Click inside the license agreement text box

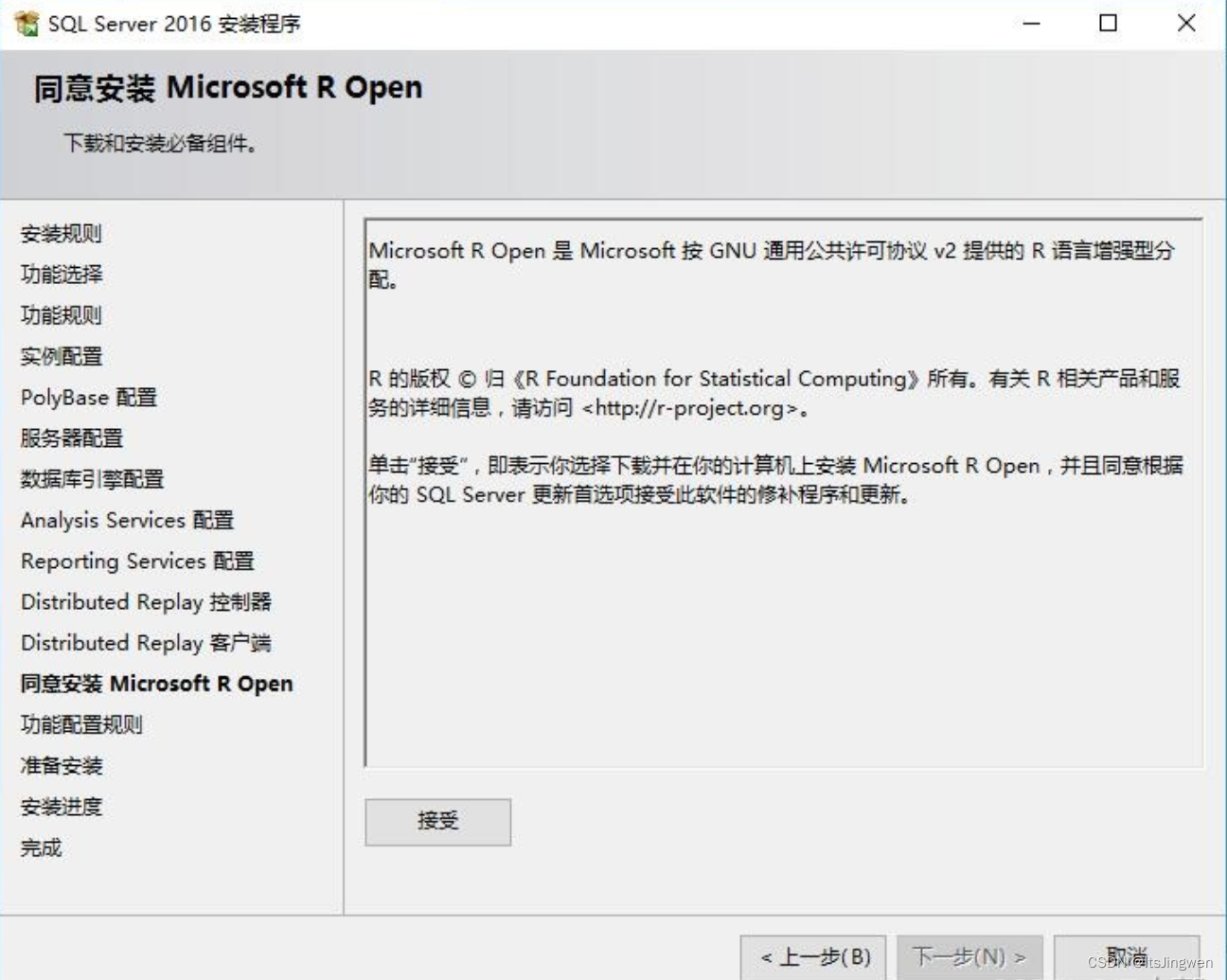(x=784, y=492)
